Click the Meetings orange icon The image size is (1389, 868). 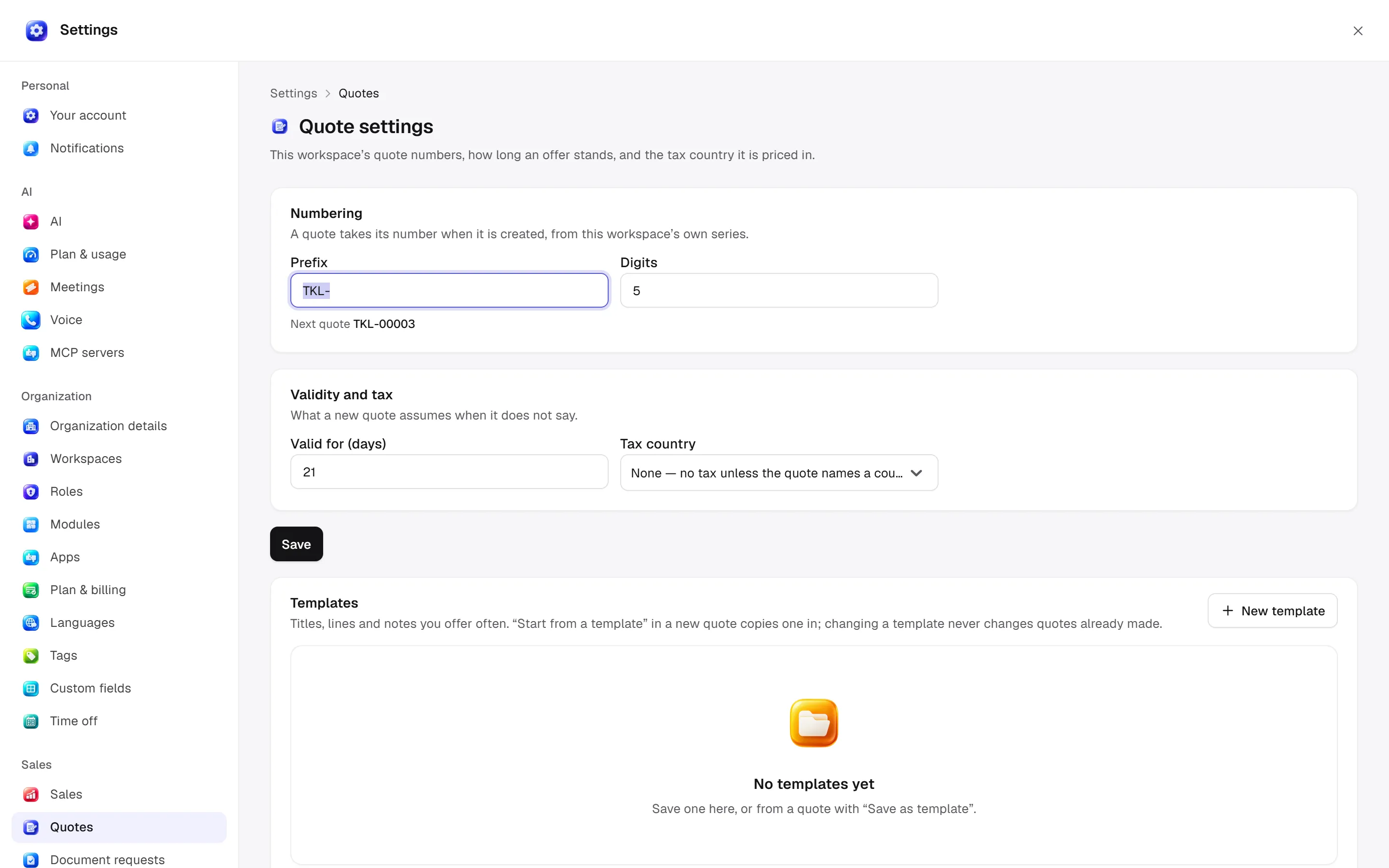[x=31, y=287]
